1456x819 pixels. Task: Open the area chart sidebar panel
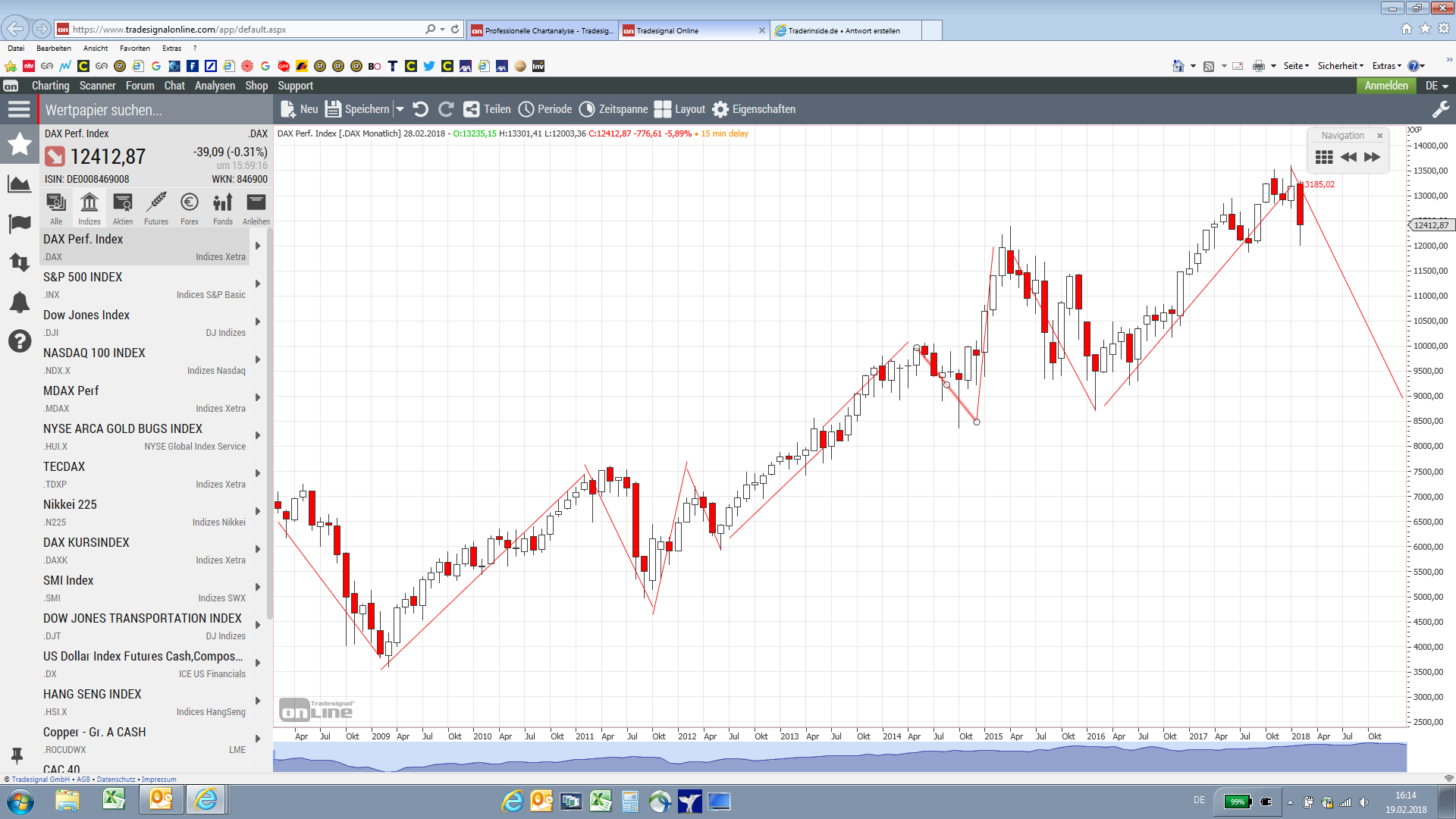19,184
